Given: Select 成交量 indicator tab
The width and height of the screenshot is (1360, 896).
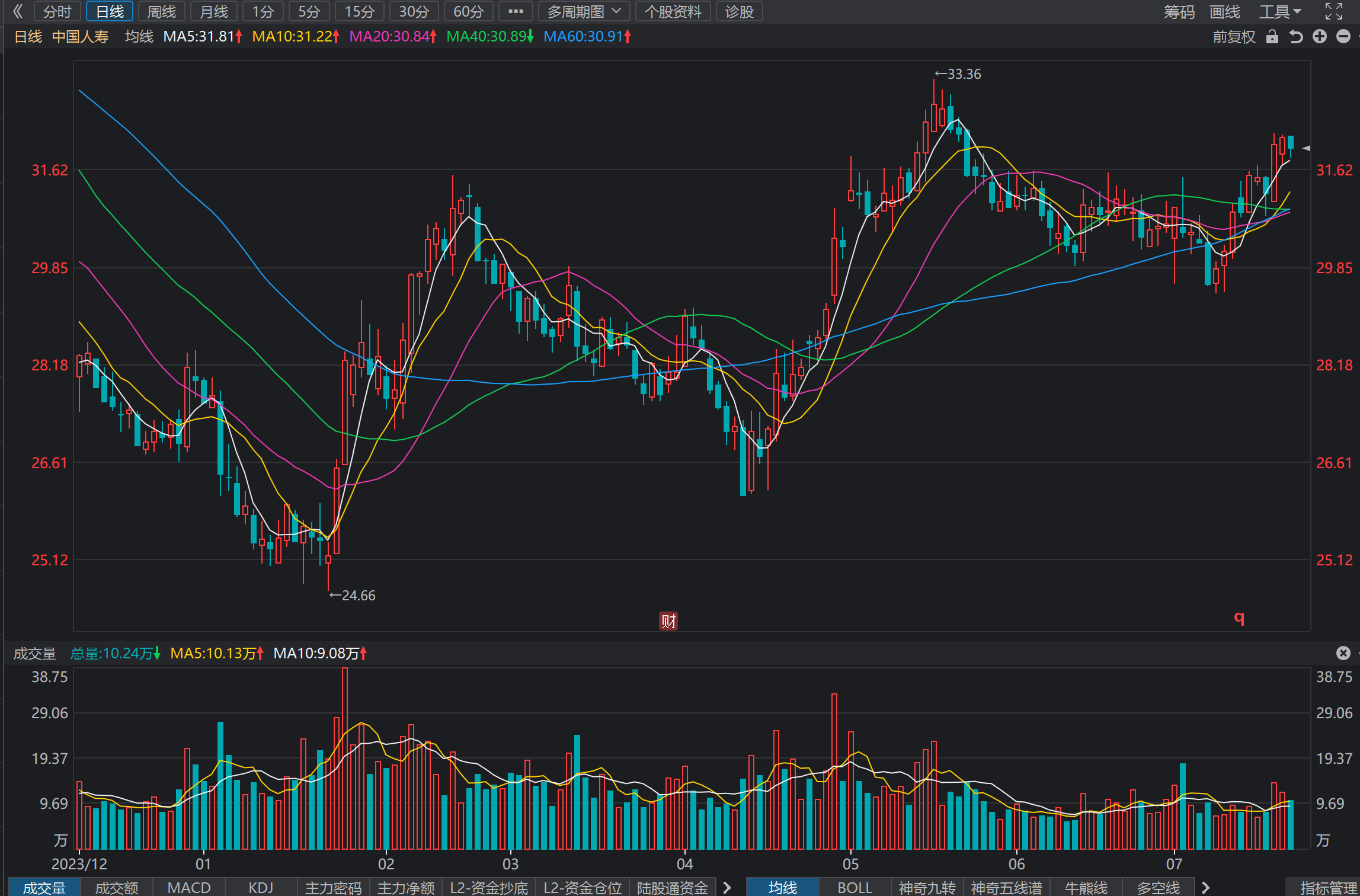Looking at the screenshot, I should (44, 887).
